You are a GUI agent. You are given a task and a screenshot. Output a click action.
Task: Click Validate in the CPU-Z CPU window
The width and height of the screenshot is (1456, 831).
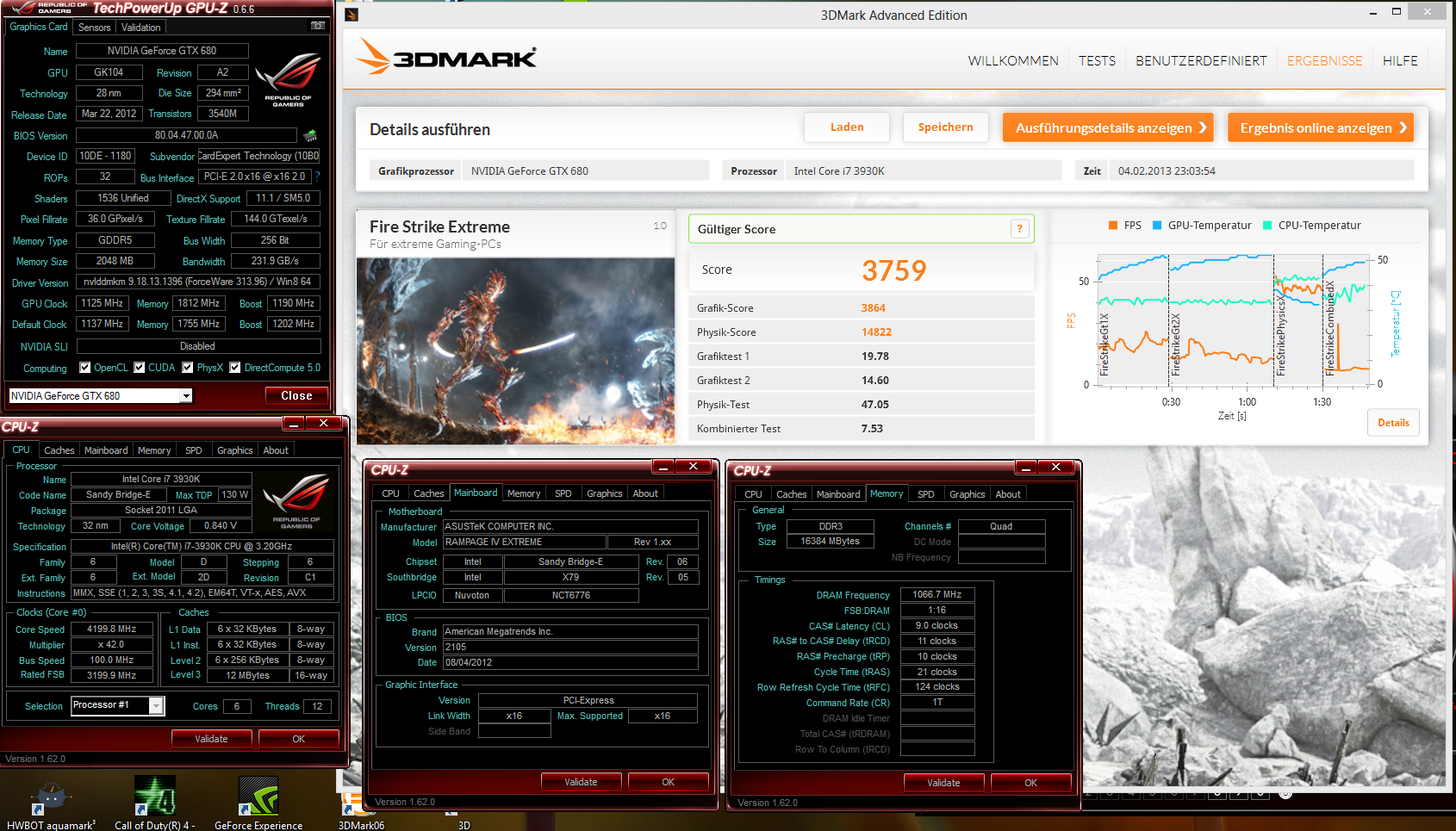pos(211,739)
